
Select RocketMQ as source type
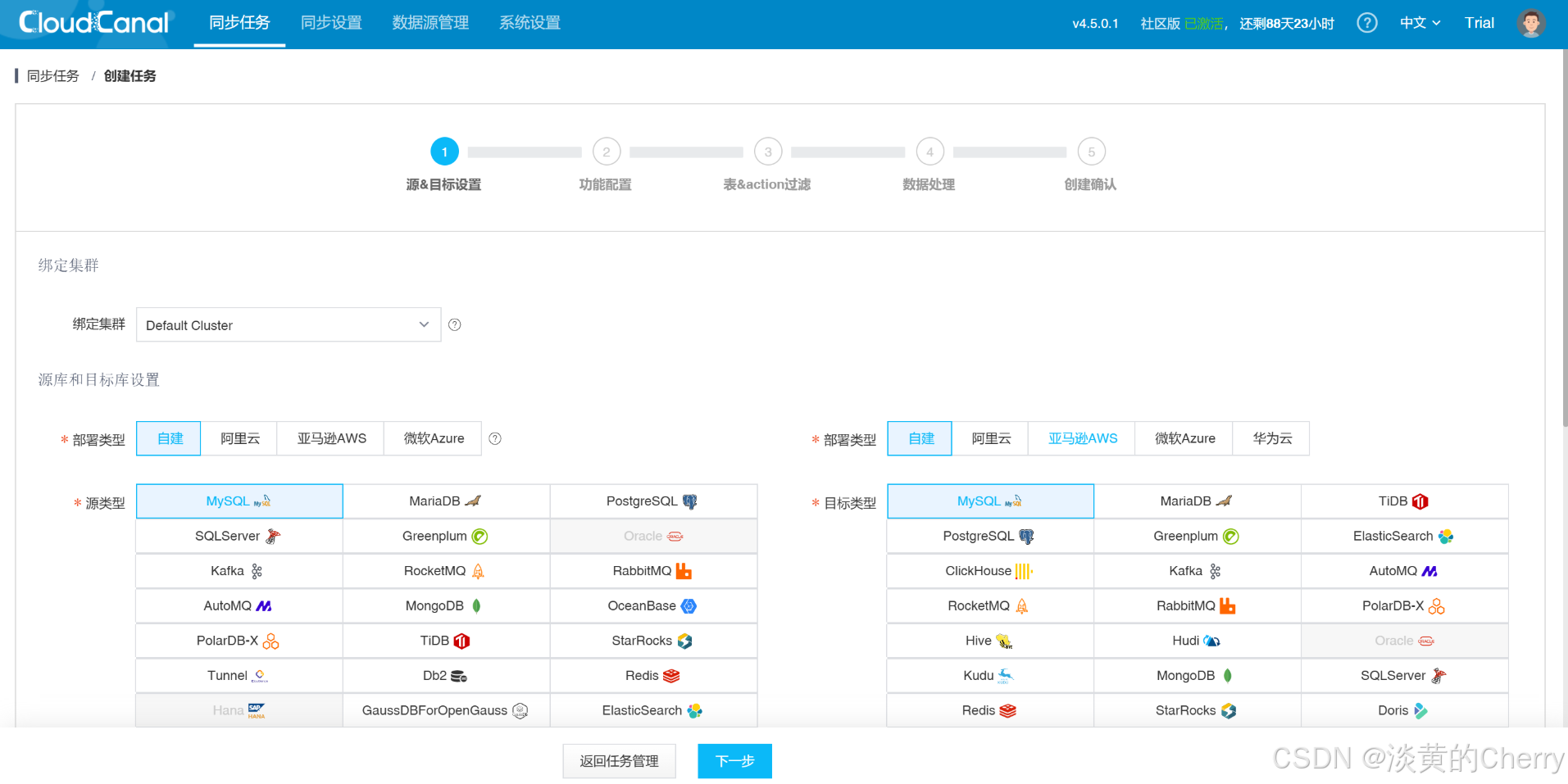(447, 571)
